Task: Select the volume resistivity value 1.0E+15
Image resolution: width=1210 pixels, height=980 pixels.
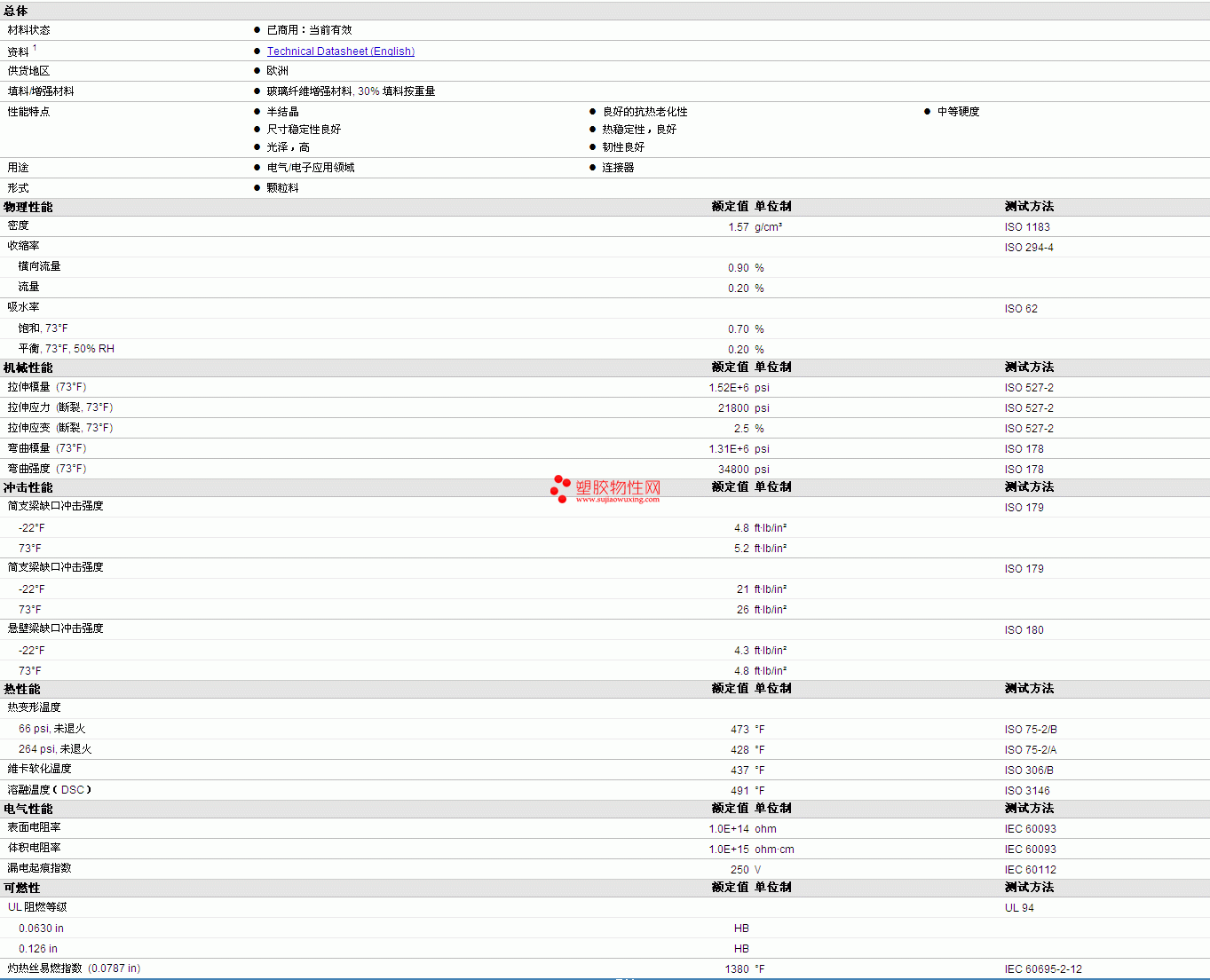Action: tap(729, 850)
